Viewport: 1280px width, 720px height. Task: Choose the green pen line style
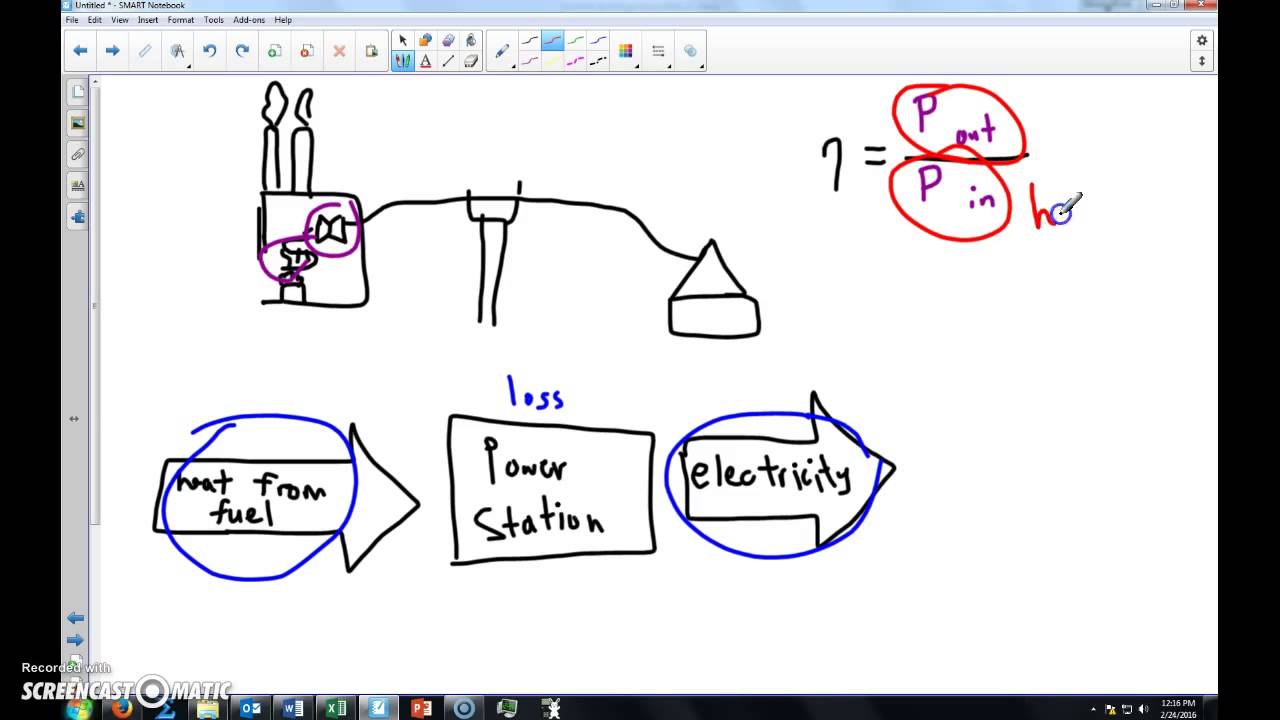tap(575, 40)
